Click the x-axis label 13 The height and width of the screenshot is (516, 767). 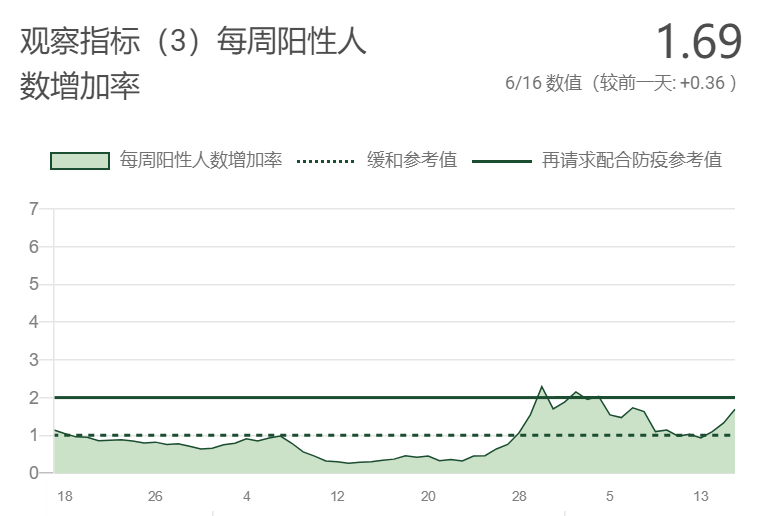[x=700, y=496]
